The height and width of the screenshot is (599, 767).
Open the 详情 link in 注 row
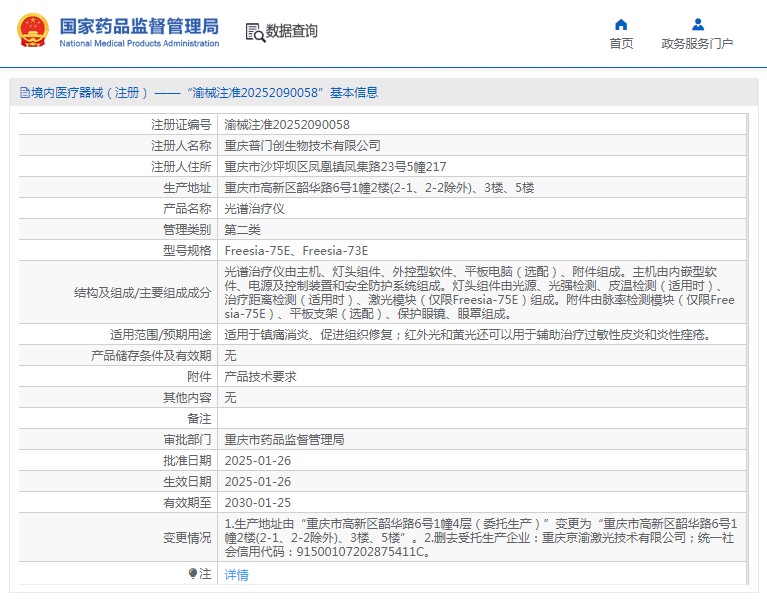(x=237, y=574)
